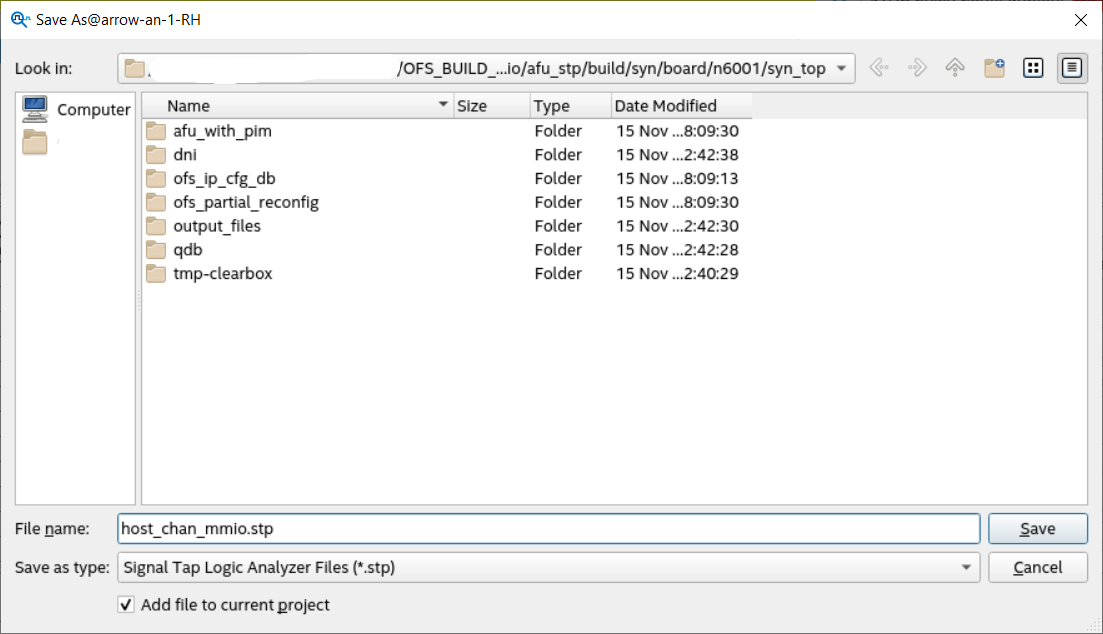
Task: Go up to the parent directory
Action: click(x=955, y=68)
